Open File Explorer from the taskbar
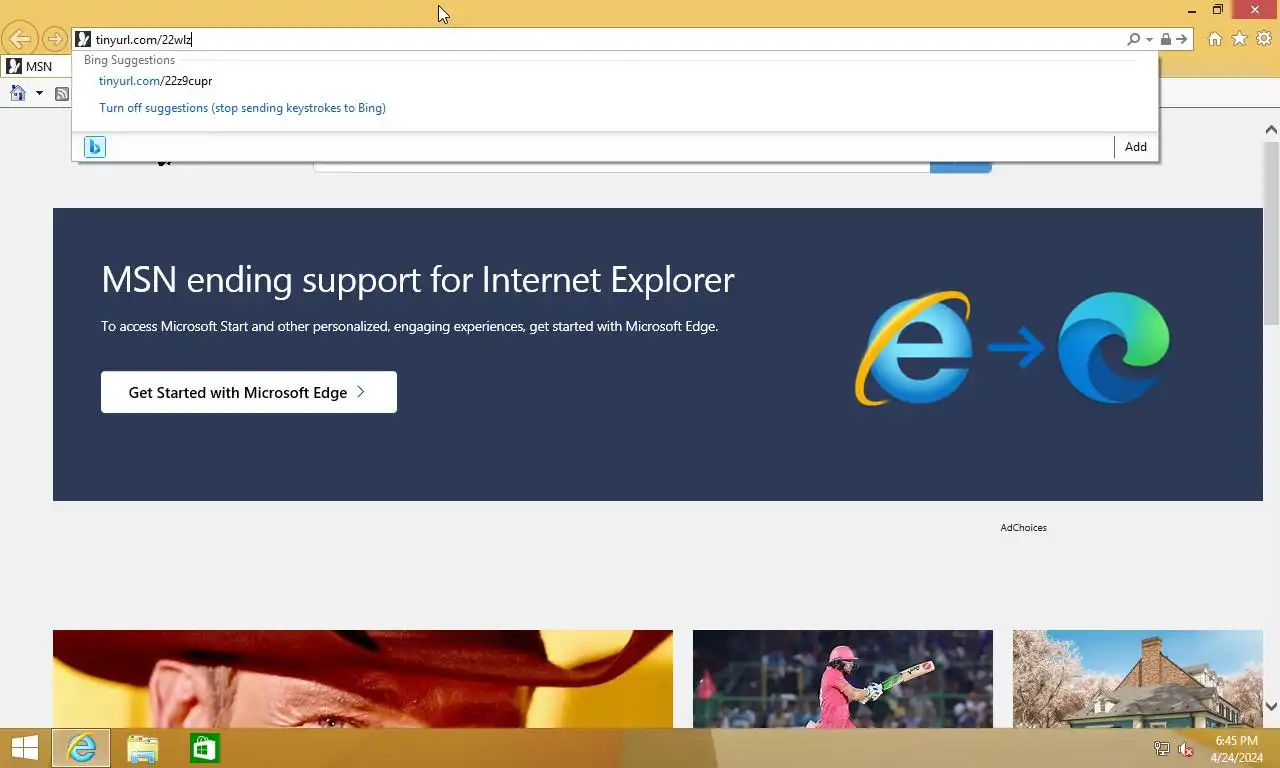 point(143,748)
